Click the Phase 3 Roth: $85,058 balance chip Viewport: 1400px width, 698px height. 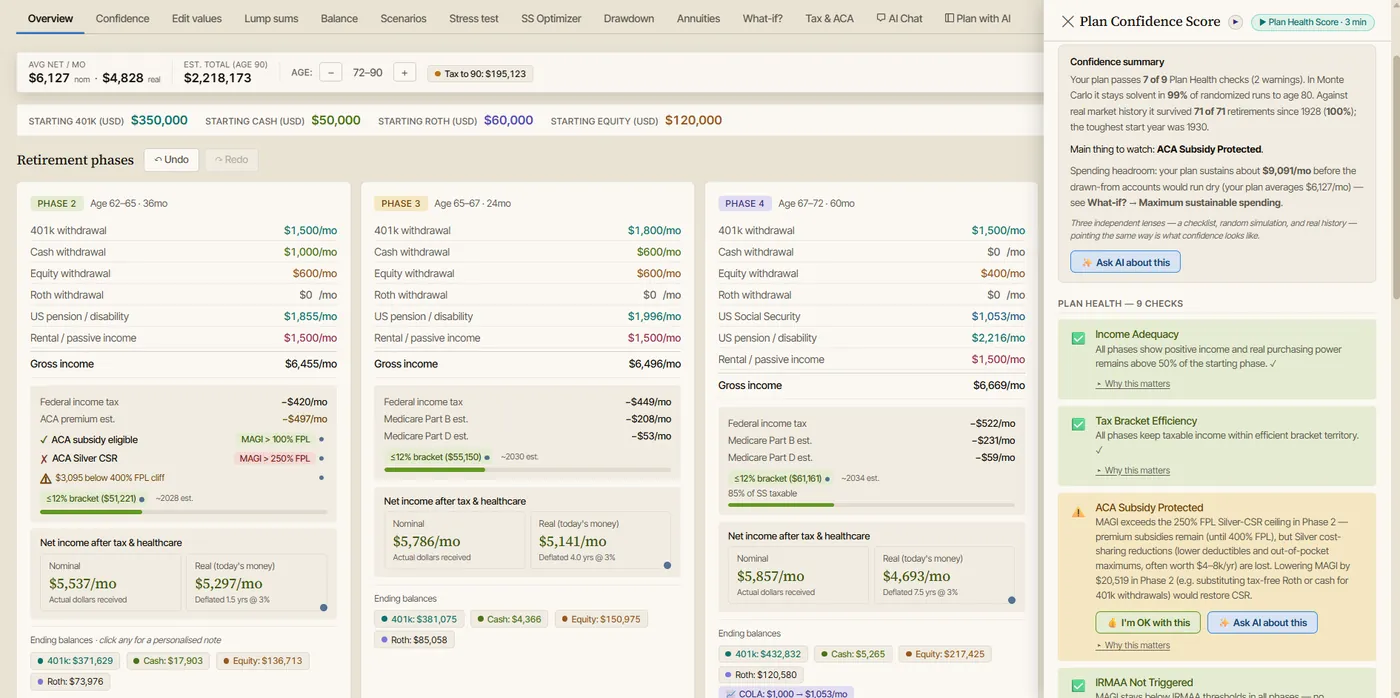(x=414, y=640)
